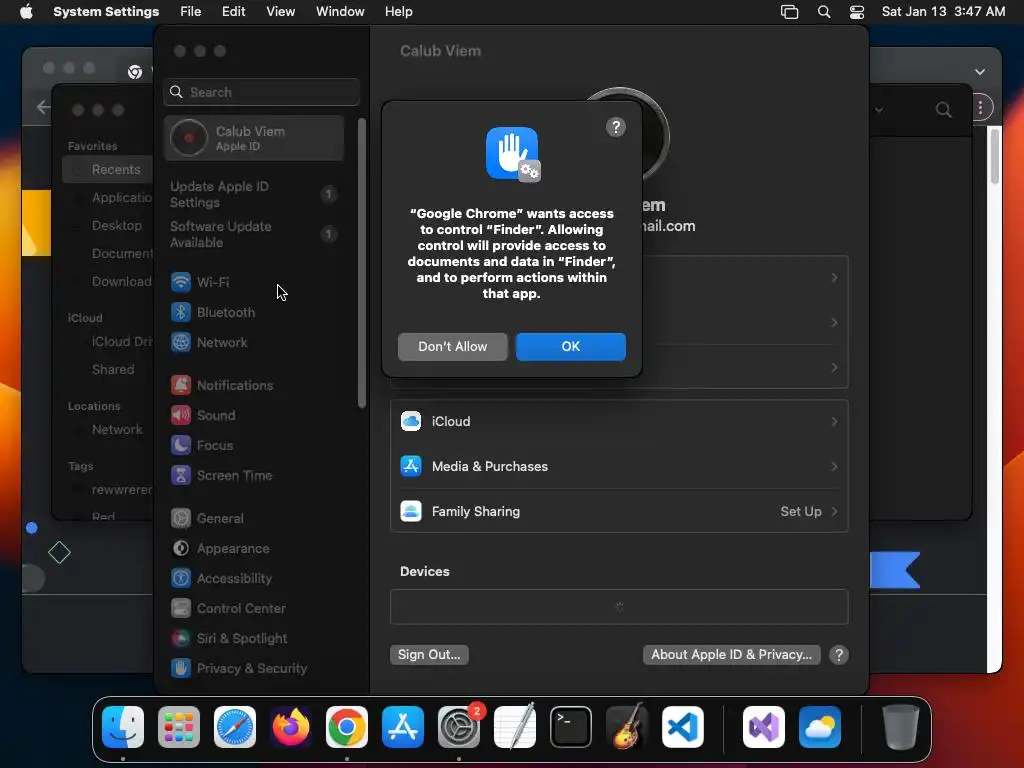
Task: Open Privacy & Security hand icon
Action: click(181, 669)
